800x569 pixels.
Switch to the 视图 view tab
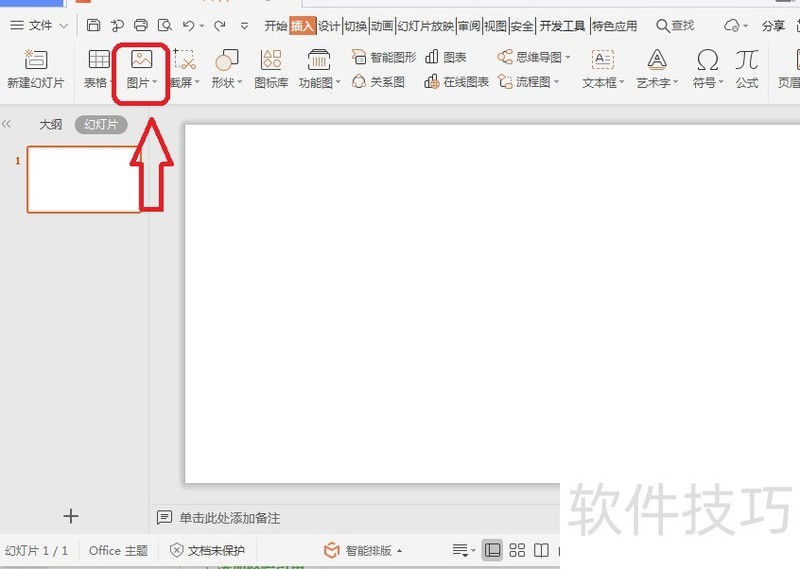pos(495,26)
